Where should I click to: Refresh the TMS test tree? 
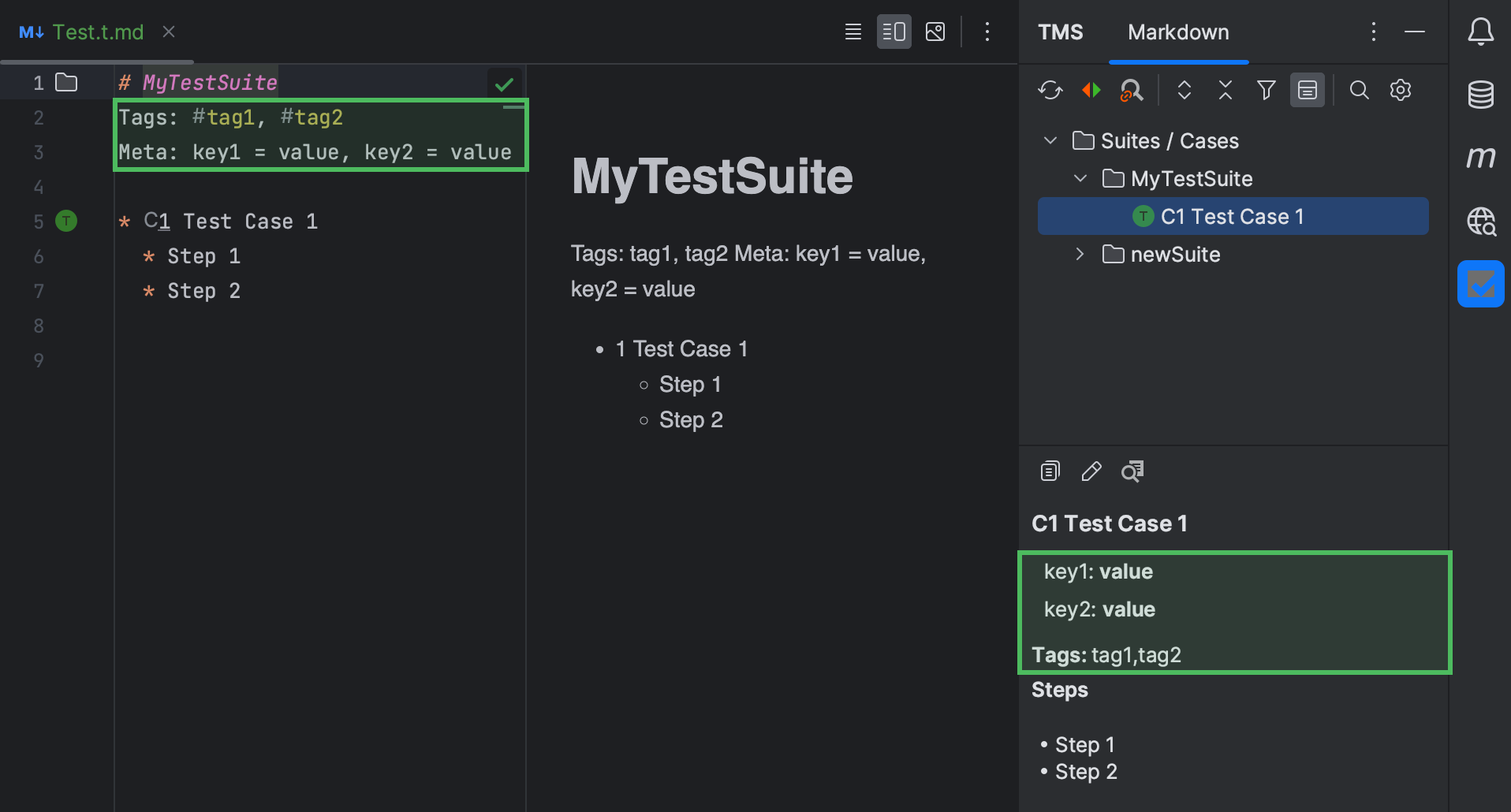[1050, 90]
